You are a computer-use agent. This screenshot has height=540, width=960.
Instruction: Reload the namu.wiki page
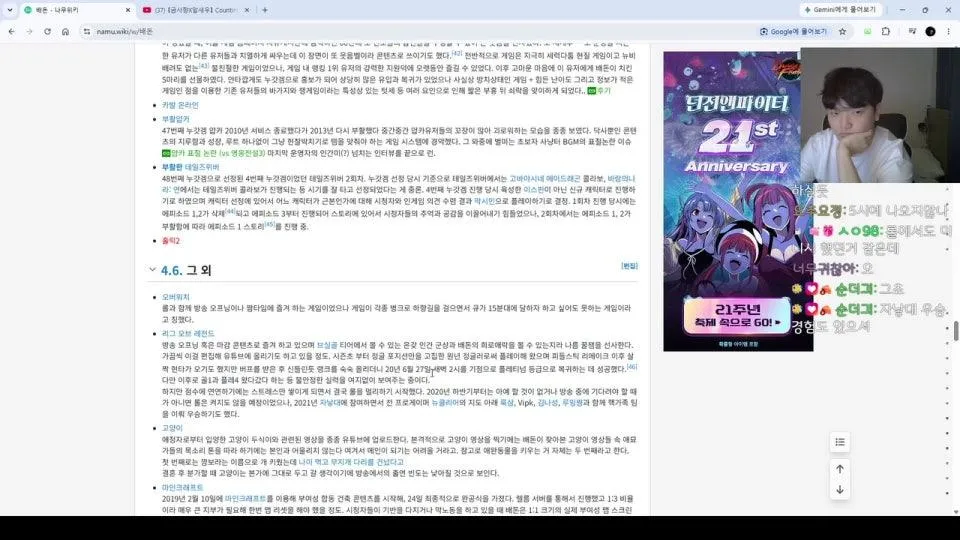[x=47, y=31]
